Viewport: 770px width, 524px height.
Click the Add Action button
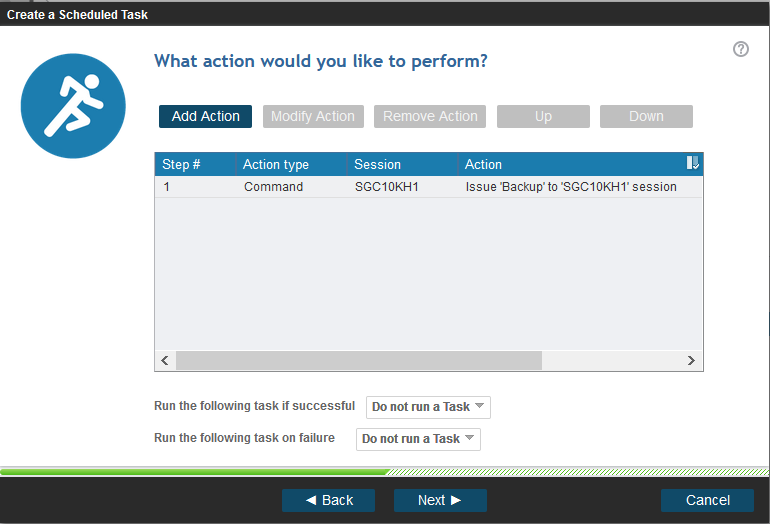pos(206,116)
